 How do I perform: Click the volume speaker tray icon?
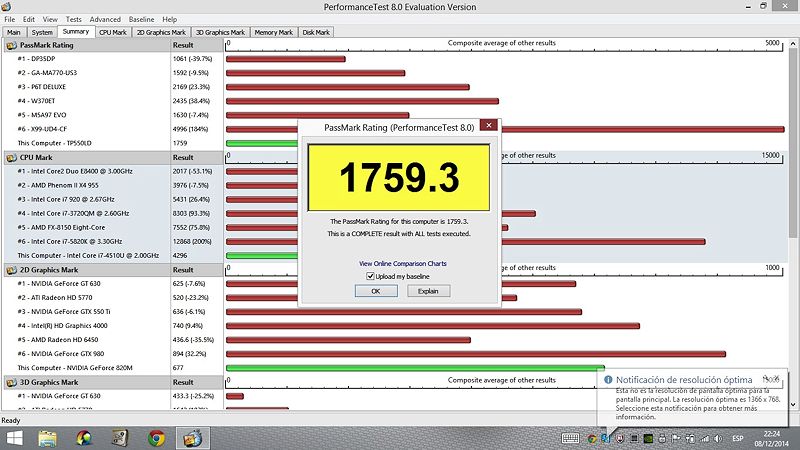pyautogui.click(x=718, y=438)
